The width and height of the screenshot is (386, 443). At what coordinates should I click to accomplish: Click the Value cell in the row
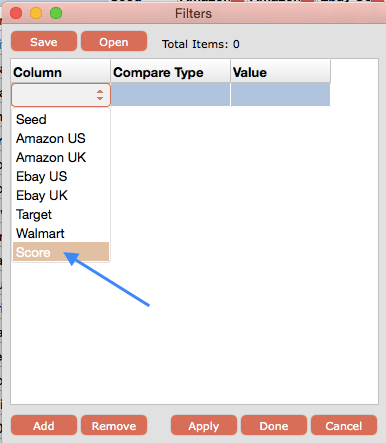point(280,95)
